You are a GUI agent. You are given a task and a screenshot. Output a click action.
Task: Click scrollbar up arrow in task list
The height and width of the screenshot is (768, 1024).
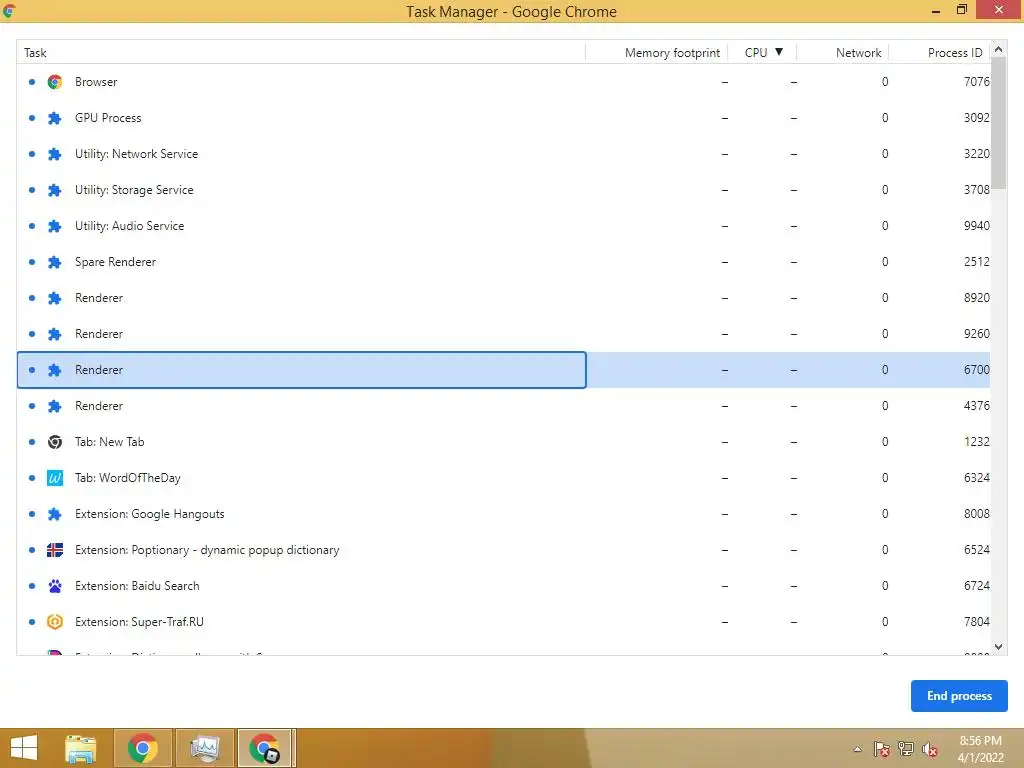pos(998,50)
